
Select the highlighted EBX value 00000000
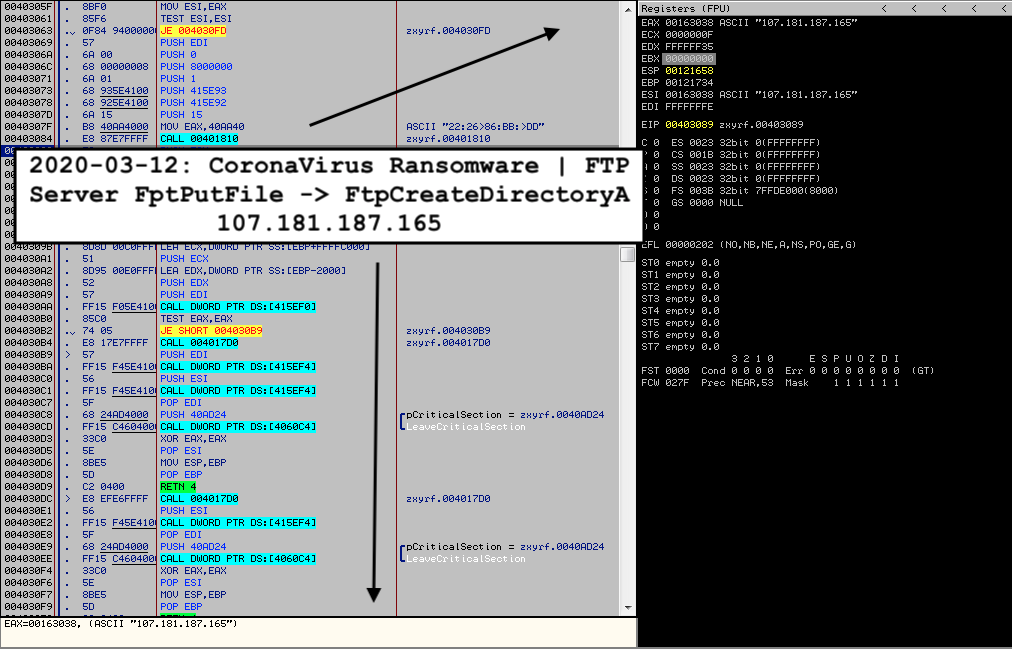689,59
